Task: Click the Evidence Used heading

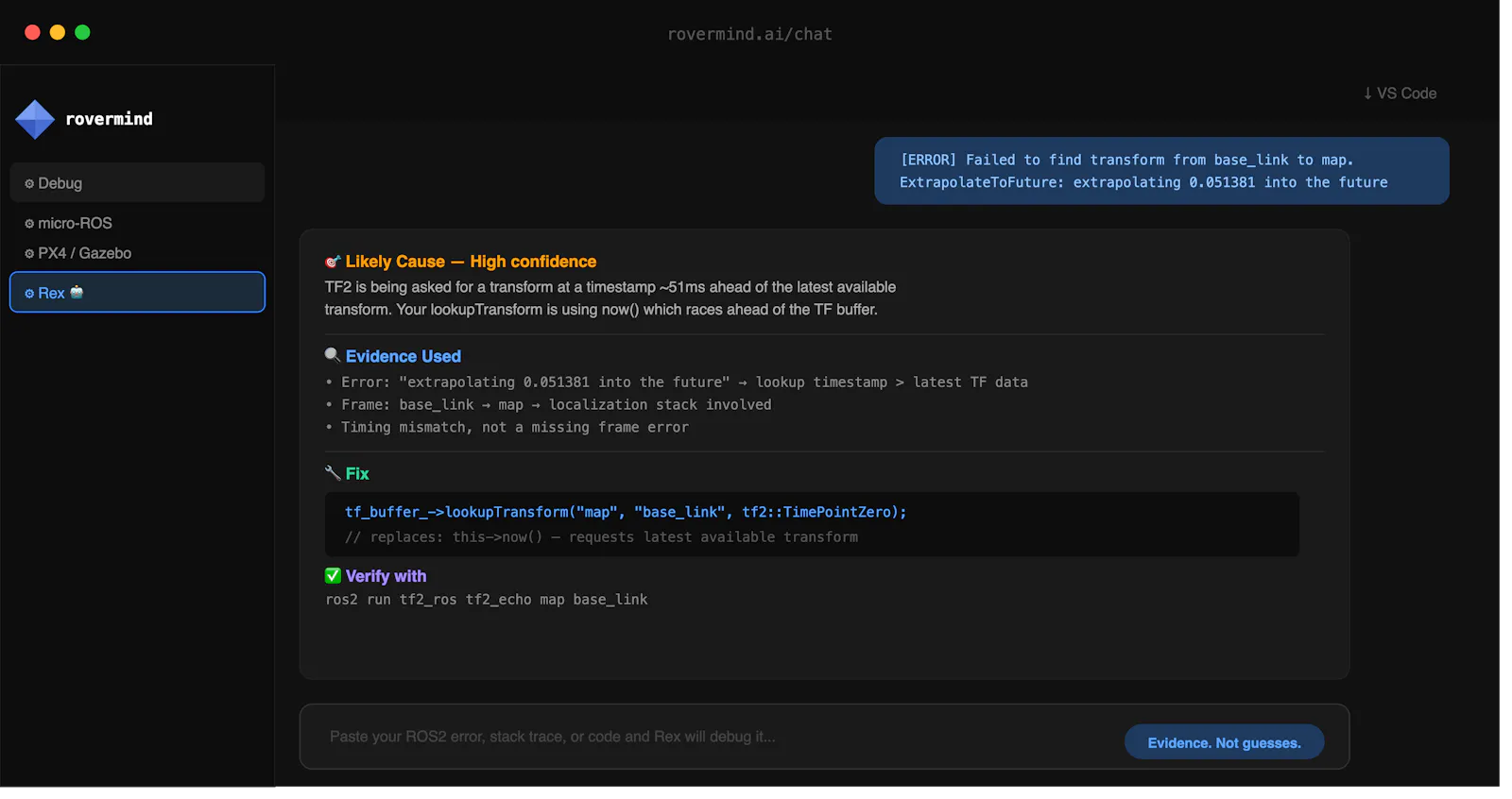Action: pyautogui.click(x=404, y=356)
